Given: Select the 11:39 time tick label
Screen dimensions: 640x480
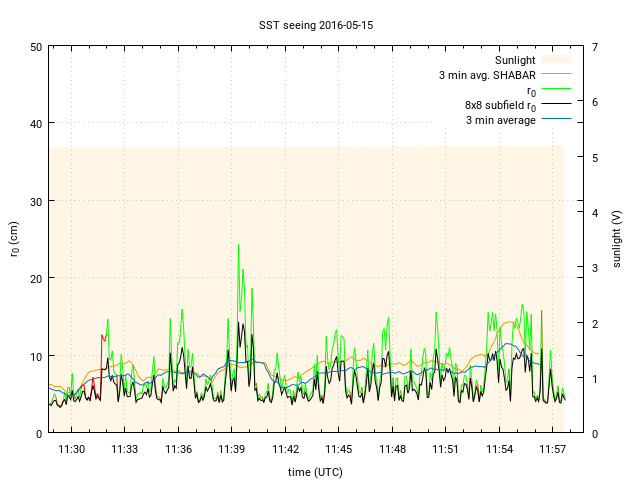Looking at the screenshot, I should [x=232, y=450].
